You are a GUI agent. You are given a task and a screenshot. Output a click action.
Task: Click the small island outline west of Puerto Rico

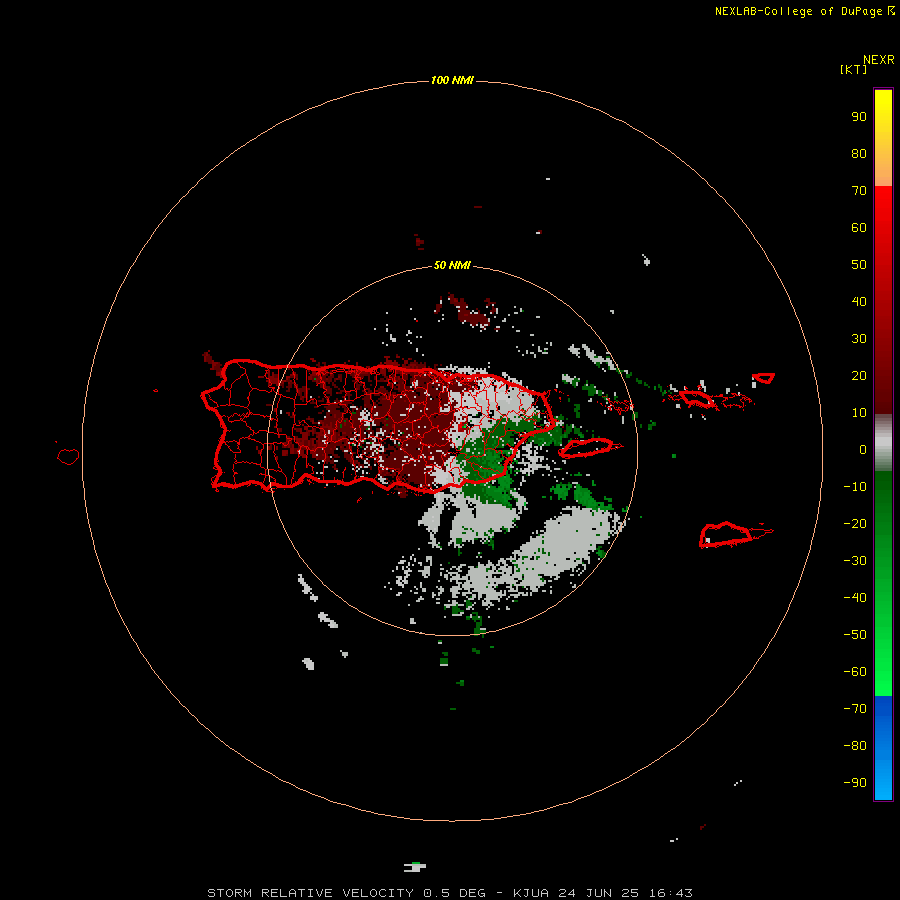click(68, 456)
